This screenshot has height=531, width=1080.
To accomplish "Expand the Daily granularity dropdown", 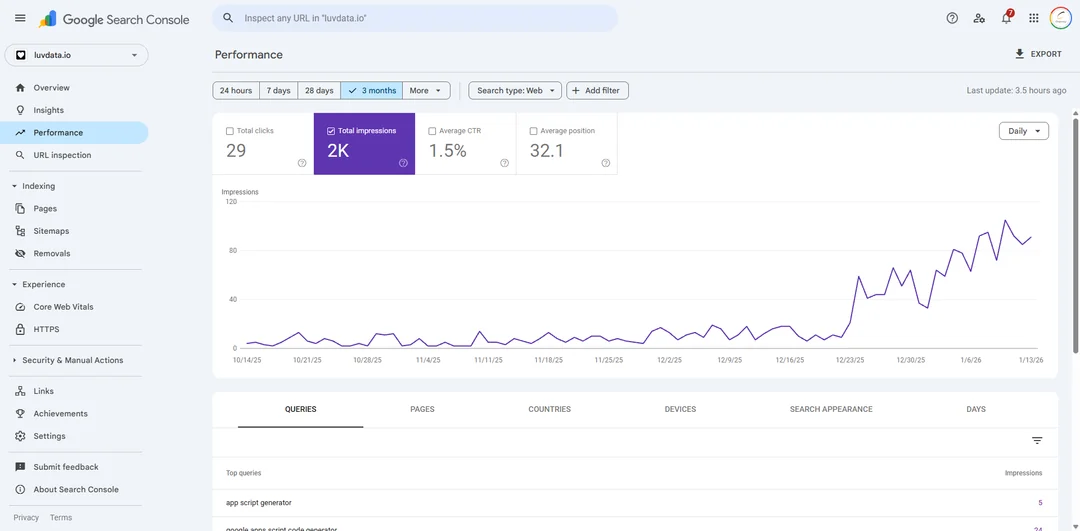I will [x=1023, y=131].
